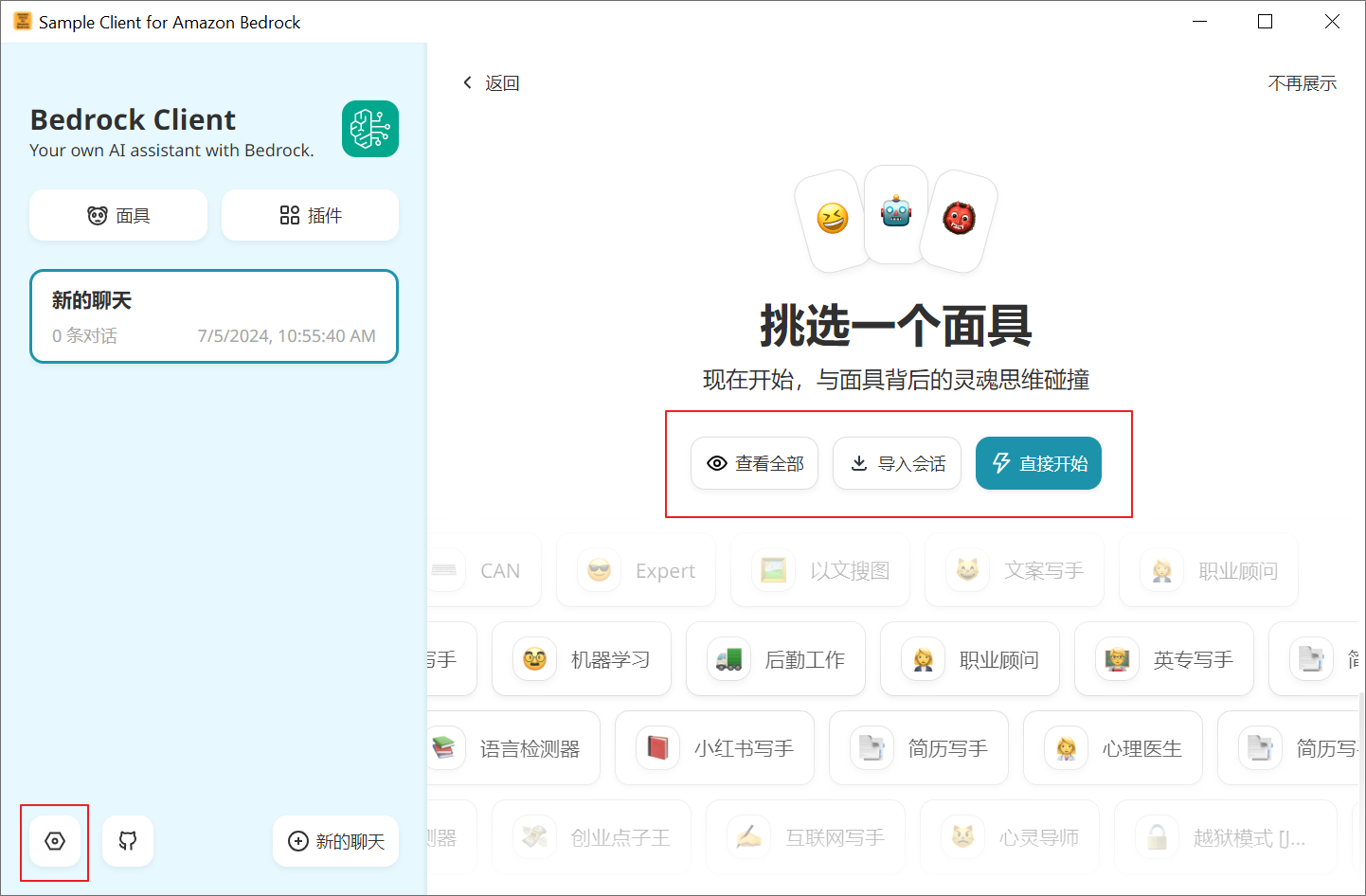Switch to the 面具 tab
This screenshot has width=1366, height=896.
[117, 215]
